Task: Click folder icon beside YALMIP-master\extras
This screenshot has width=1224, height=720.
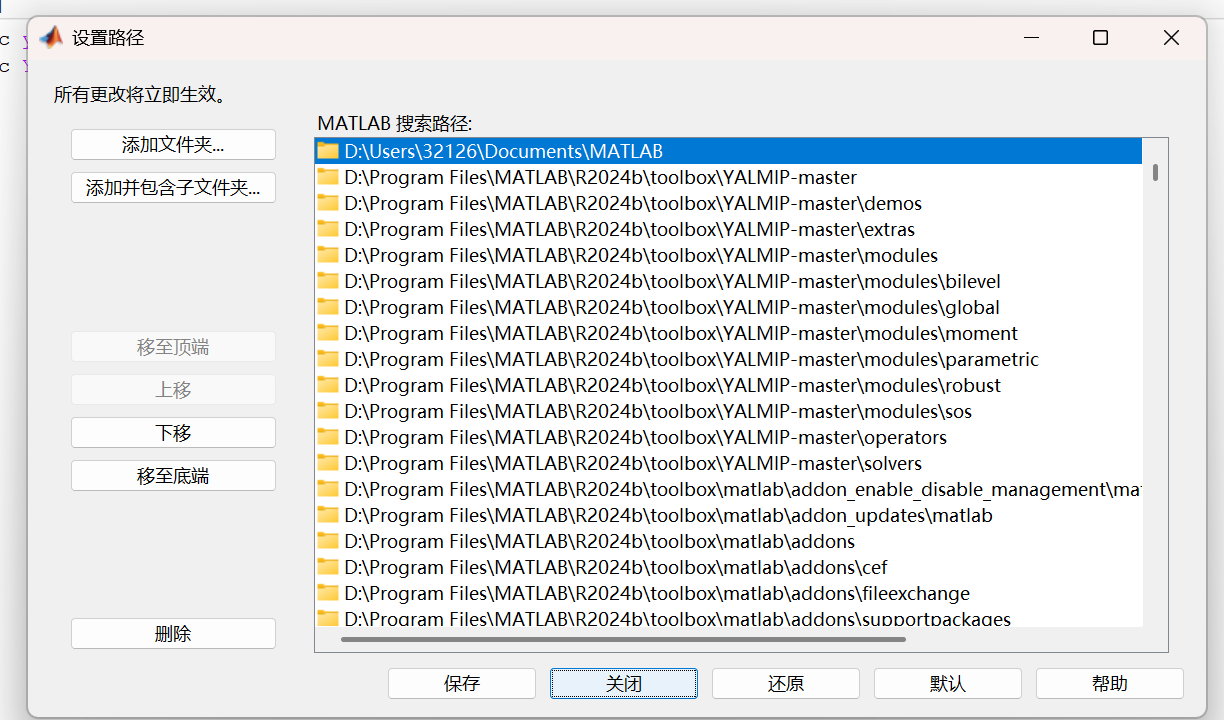Action: click(x=328, y=229)
